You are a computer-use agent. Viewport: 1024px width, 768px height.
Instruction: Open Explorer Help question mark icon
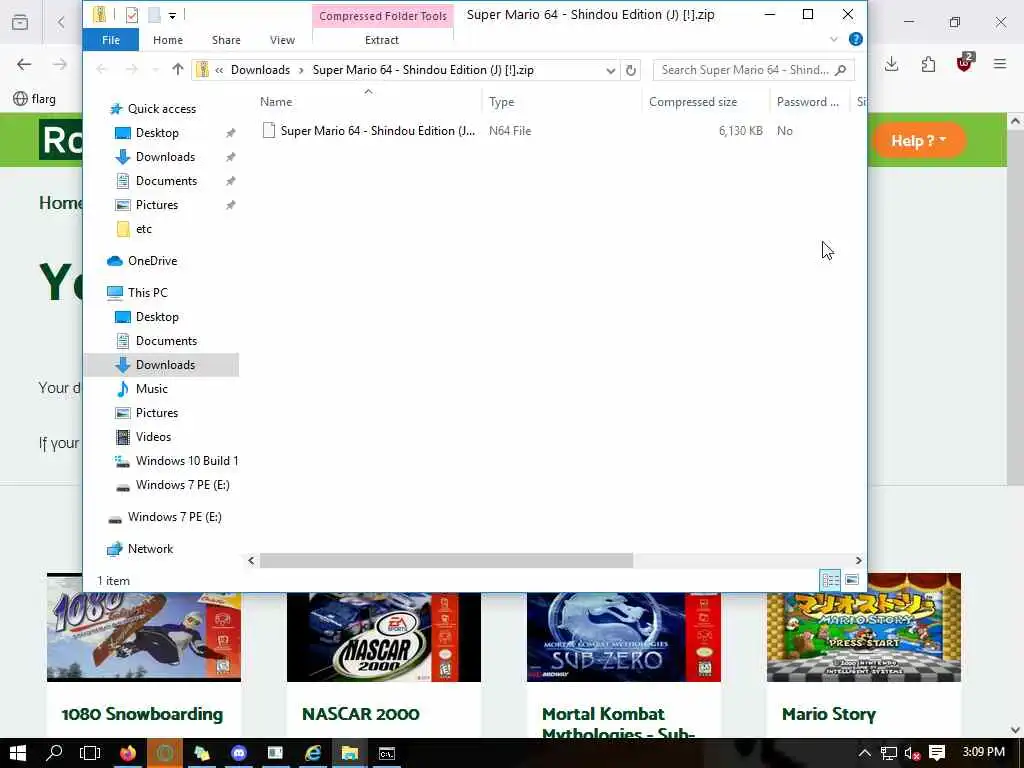point(856,39)
